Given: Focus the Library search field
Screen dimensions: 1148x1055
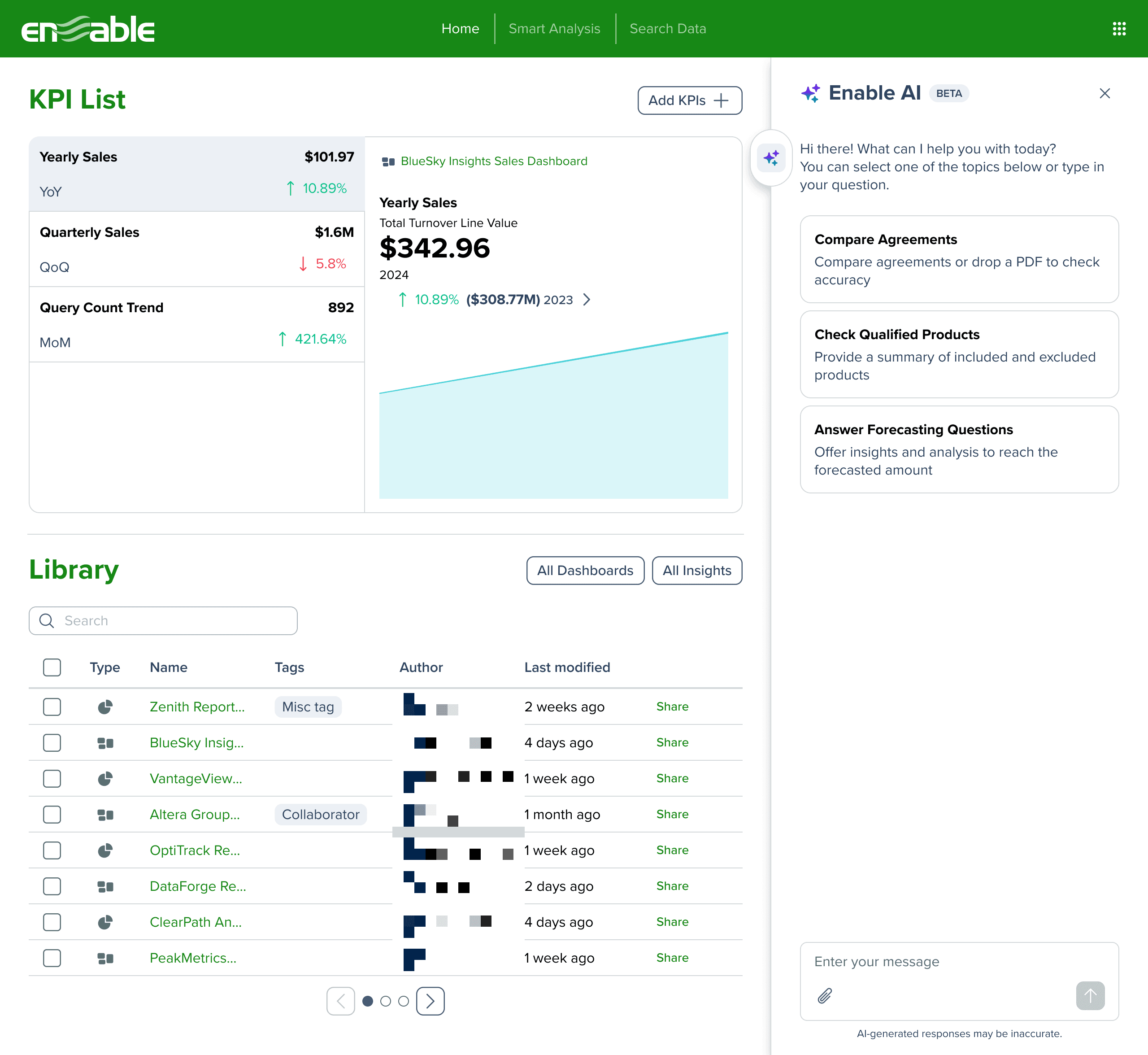Looking at the screenshot, I should coord(163,620).
